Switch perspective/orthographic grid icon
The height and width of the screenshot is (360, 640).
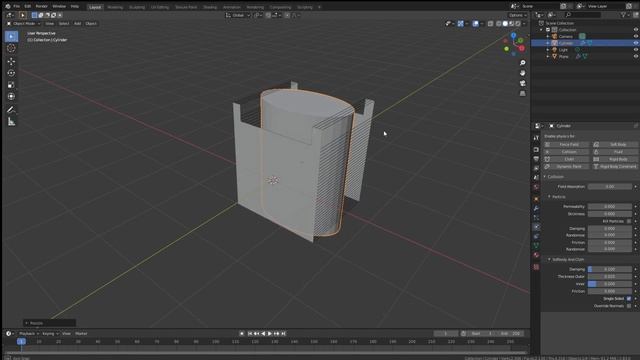(522, 93)
